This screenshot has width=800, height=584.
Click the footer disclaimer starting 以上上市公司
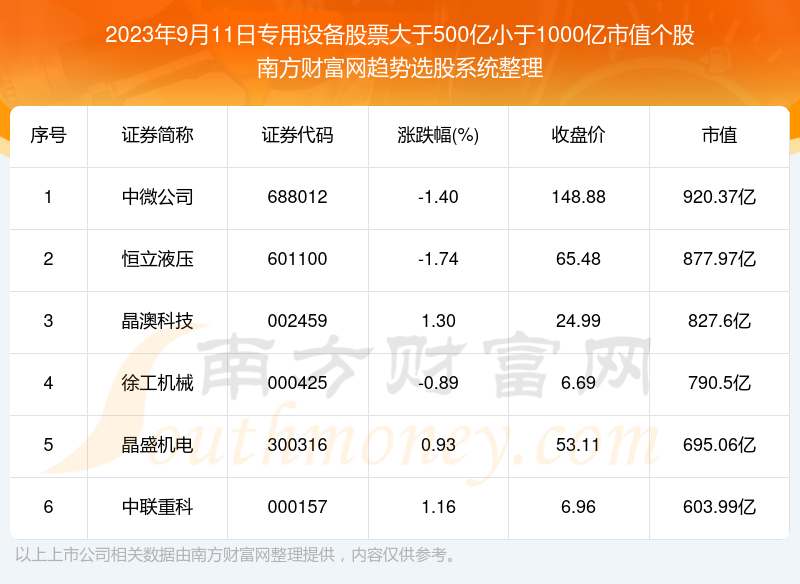[x=235, y=555]
